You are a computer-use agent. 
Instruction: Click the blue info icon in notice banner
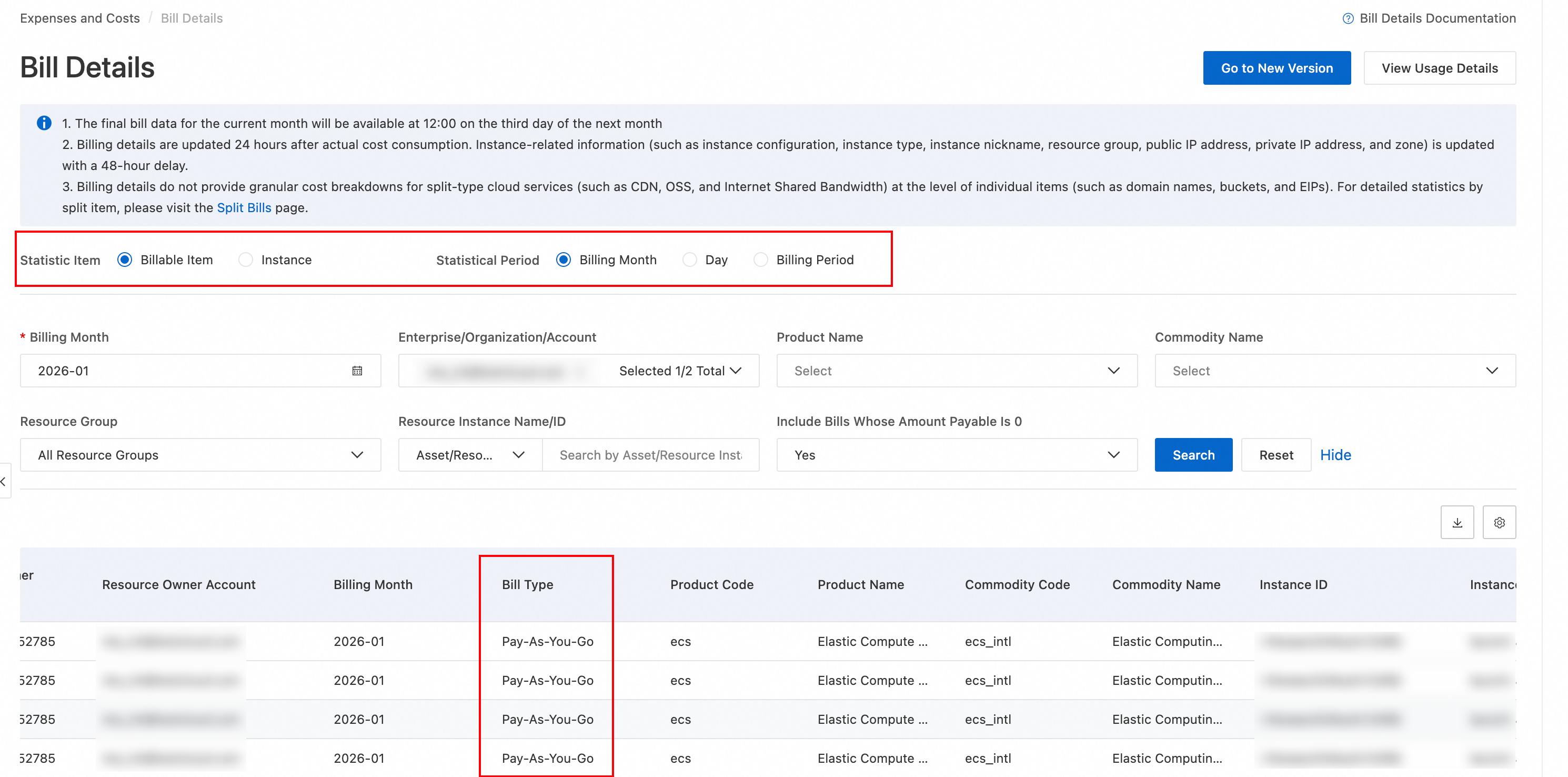44,123
